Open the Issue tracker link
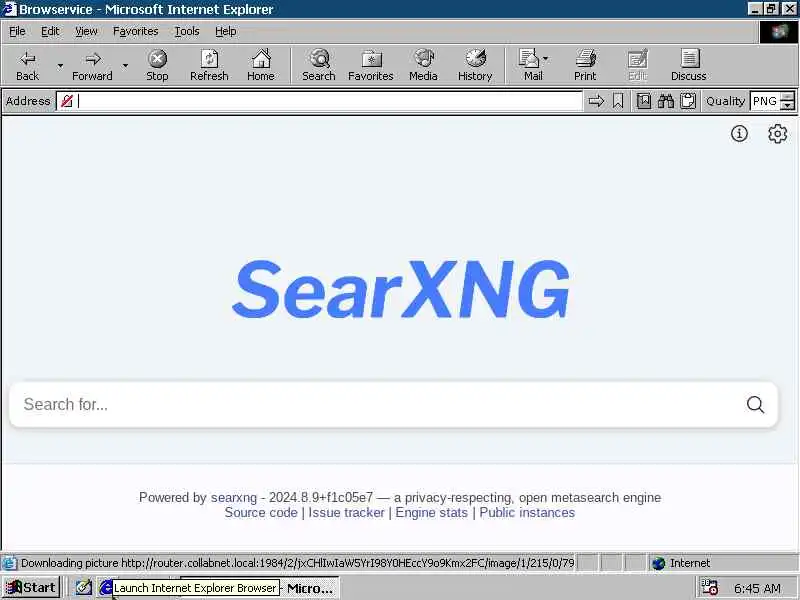 [x=346, y=513]
